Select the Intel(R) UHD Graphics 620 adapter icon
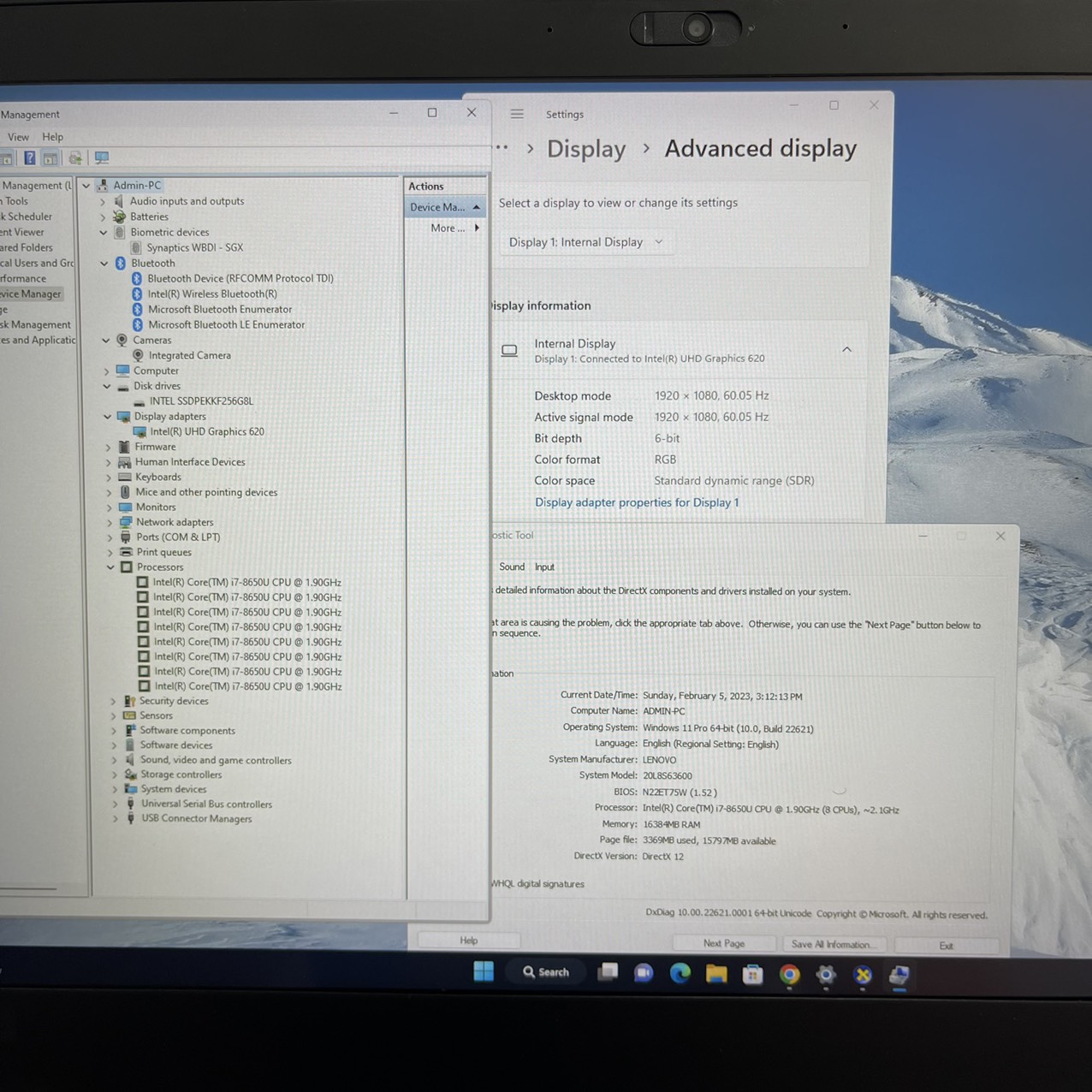 click(x=140, y=431)
